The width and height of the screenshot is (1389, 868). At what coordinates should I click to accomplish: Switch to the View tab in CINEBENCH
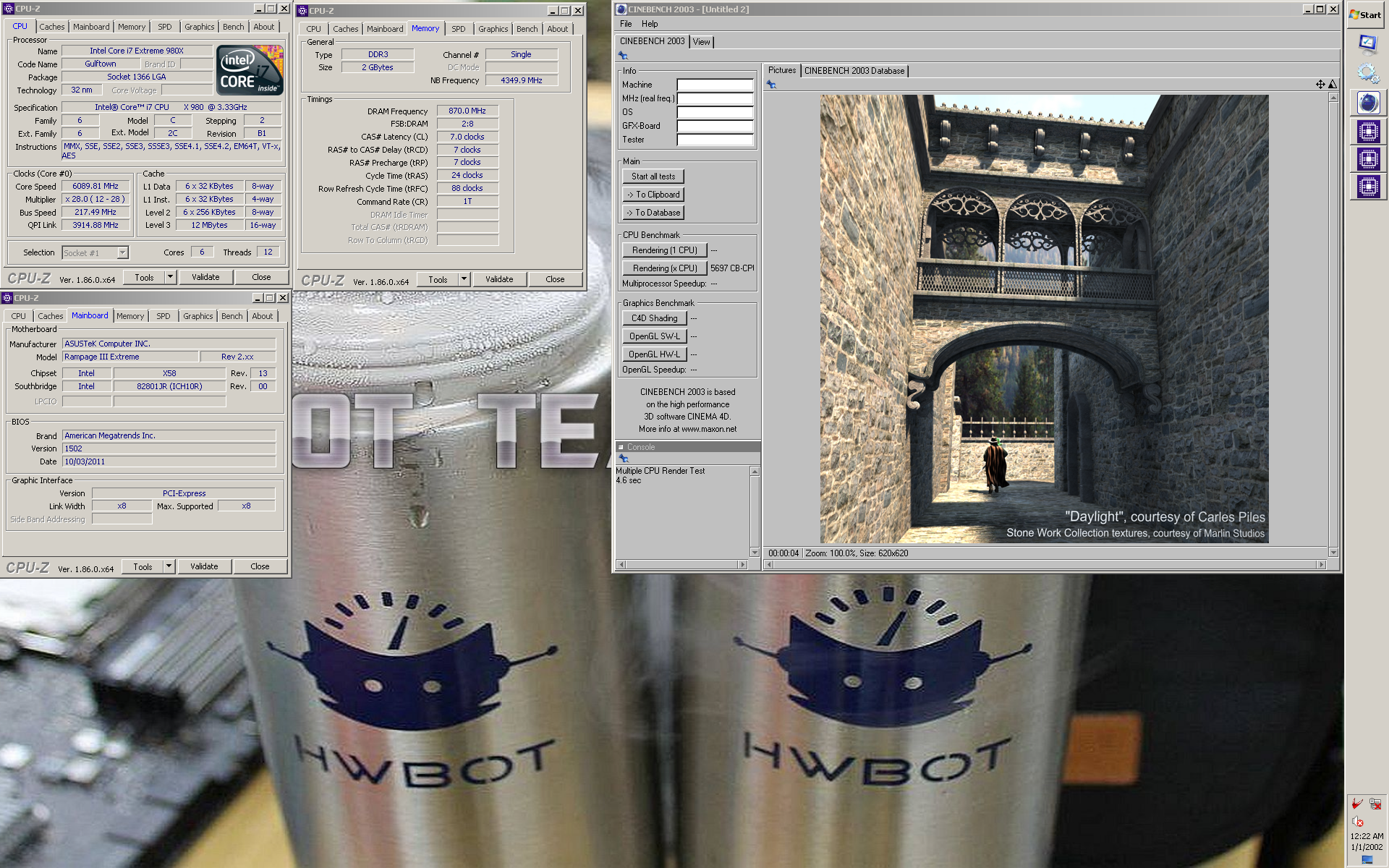[701, 42]
